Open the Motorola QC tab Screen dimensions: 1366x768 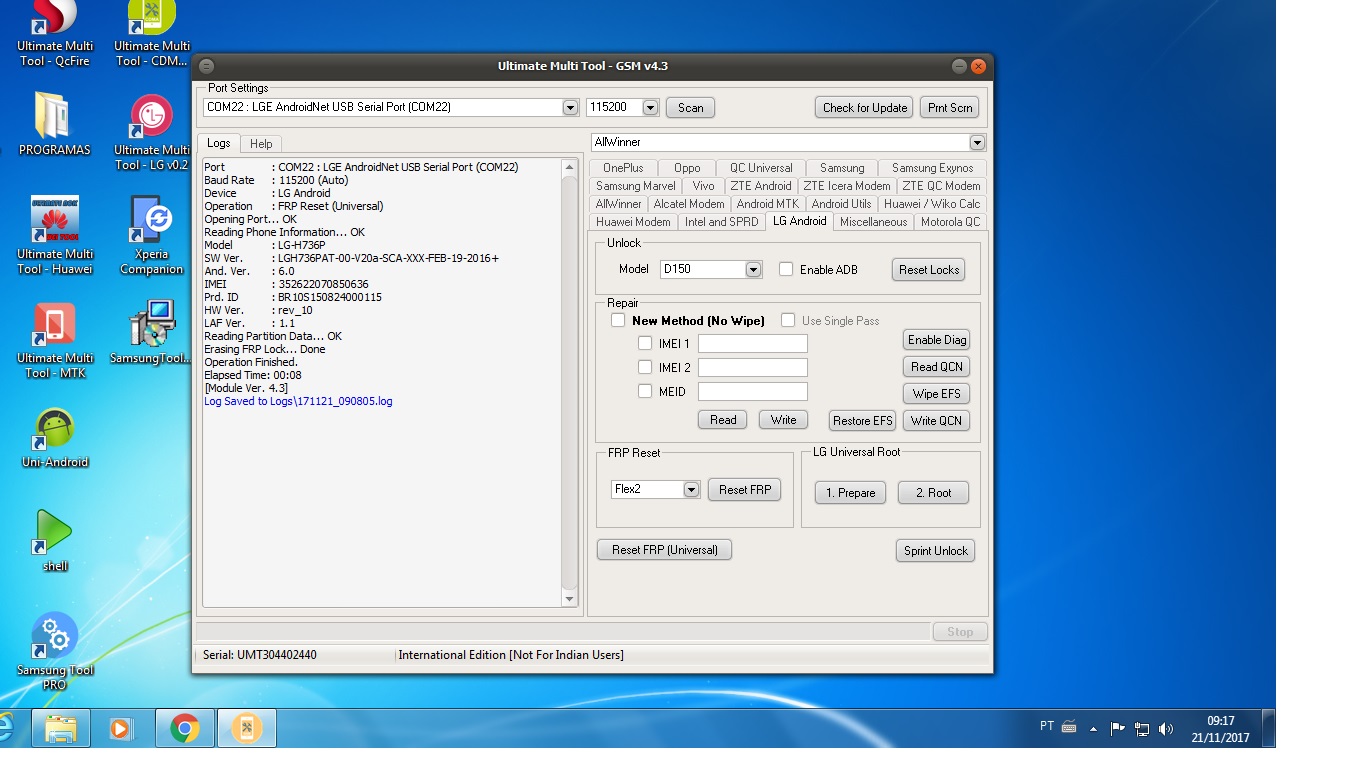[x=950, y=222]
